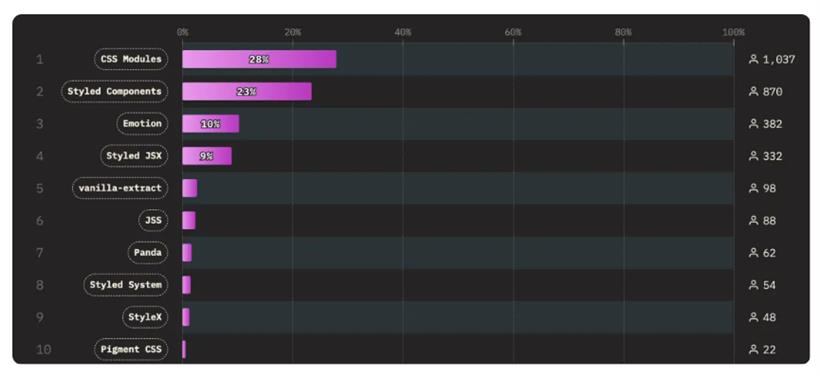This screenshot has height=376, width=820.
Task: Click the person icon beside 98
Action: (x=753, y=188)
